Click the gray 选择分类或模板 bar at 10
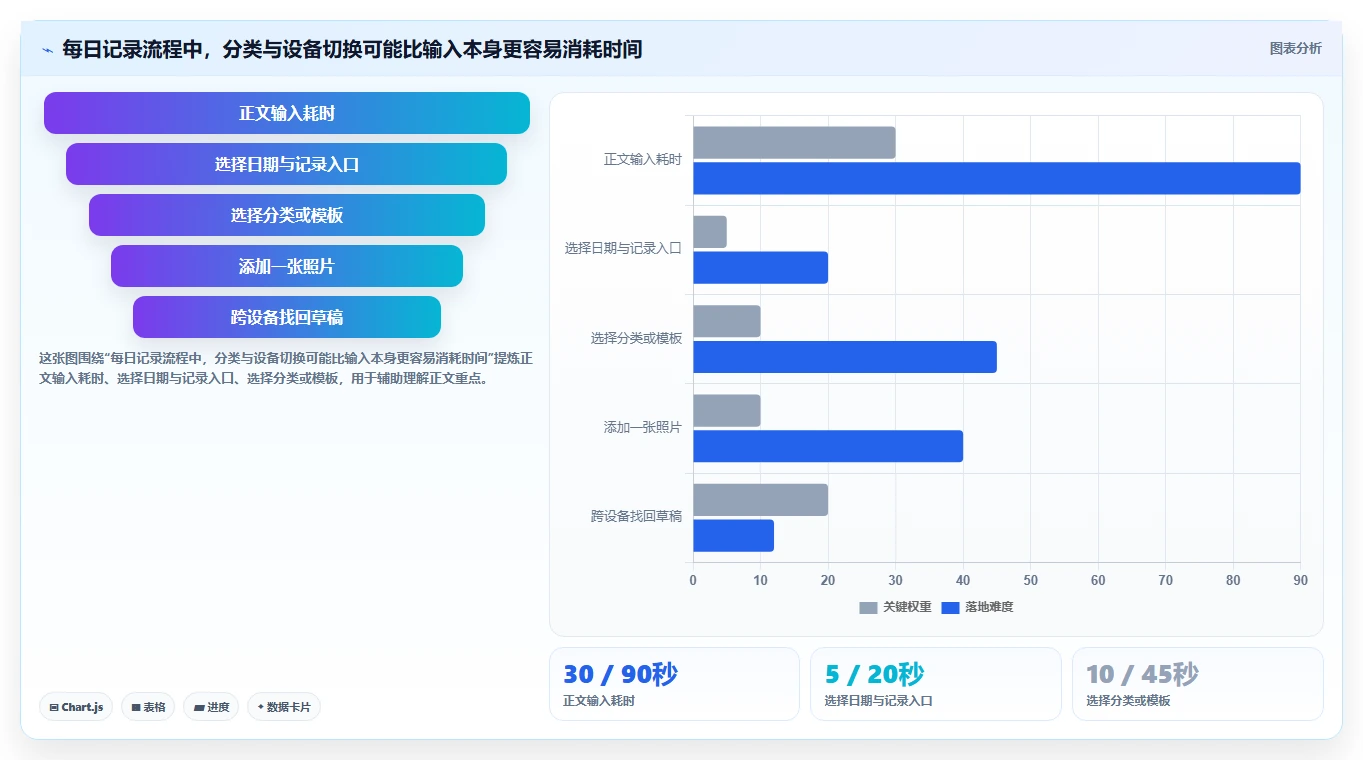The image size is (1363, 760). tap(727, 321)
